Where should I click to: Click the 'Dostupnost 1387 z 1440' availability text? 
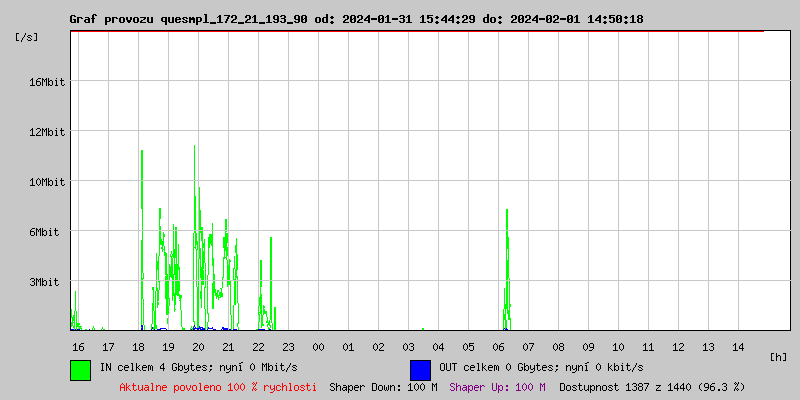point(637,386)
